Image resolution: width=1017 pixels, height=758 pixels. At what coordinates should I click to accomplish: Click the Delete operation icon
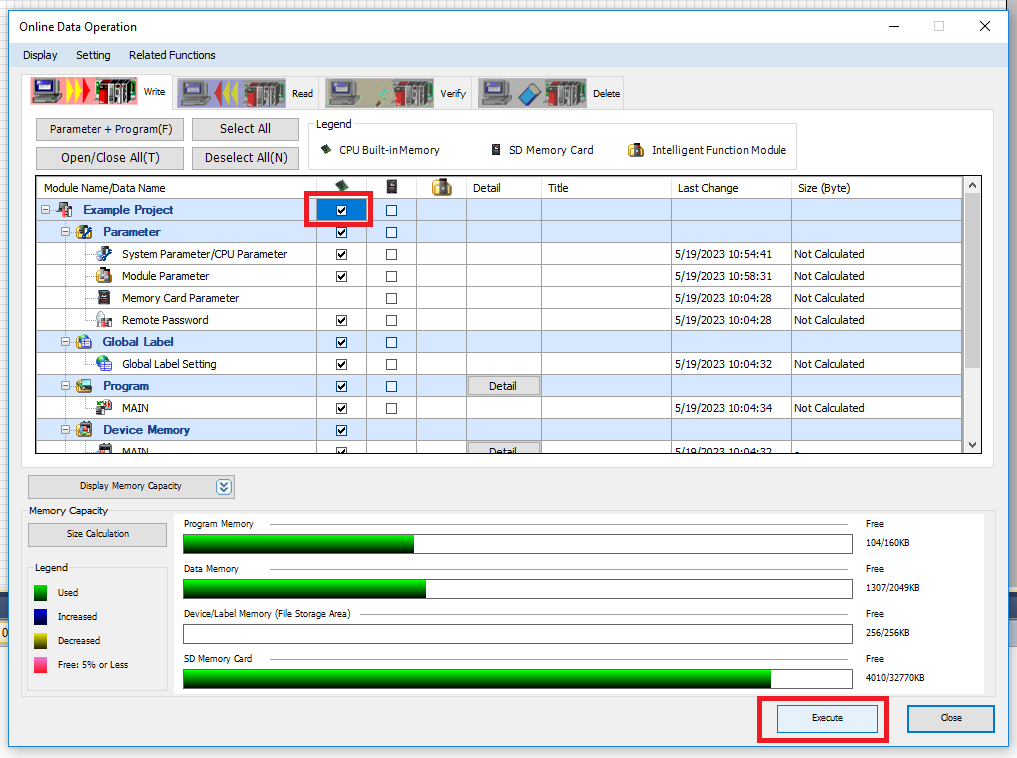[x=533, y=93]
